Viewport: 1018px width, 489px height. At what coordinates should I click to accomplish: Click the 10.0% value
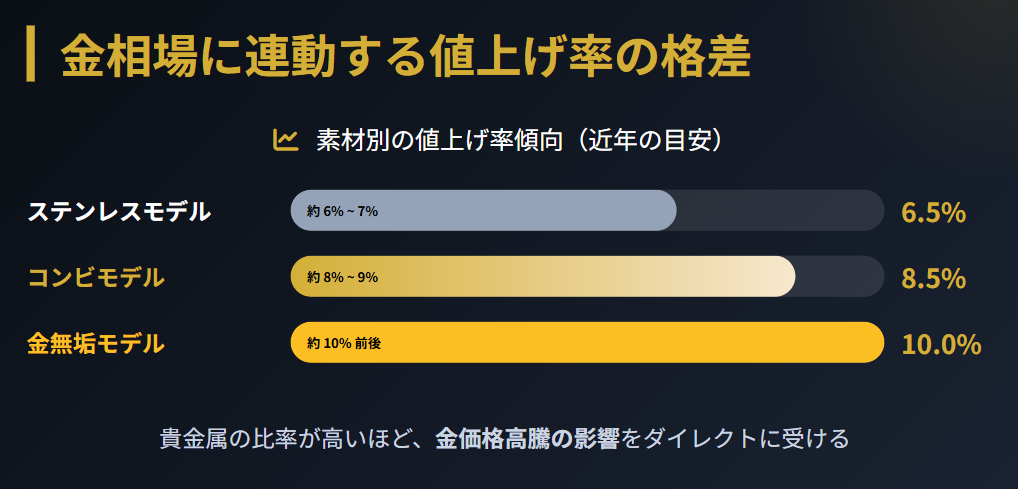pyautogui.click(x=941, y=344)
